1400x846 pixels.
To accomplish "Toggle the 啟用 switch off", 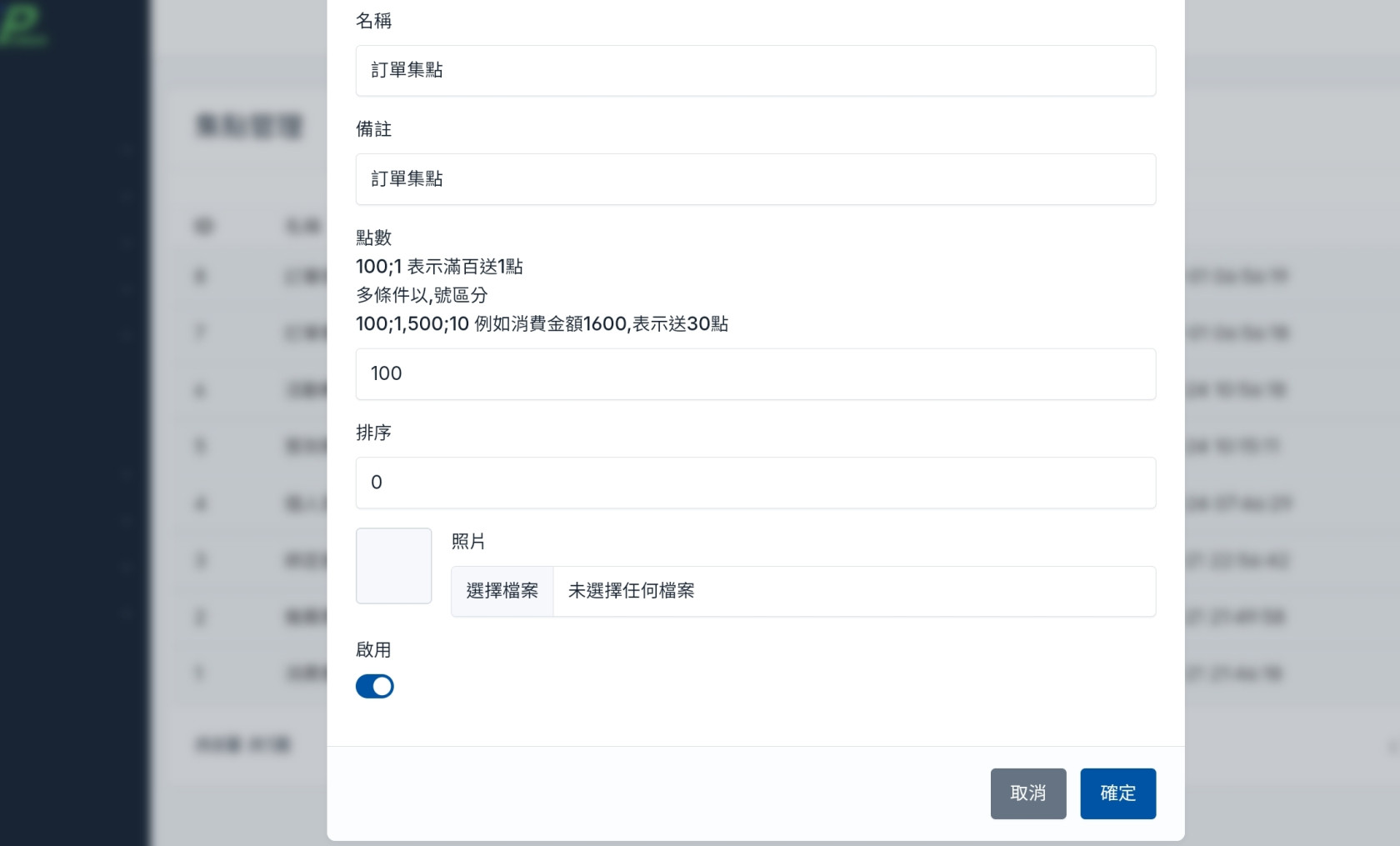I will pos(374,686).
